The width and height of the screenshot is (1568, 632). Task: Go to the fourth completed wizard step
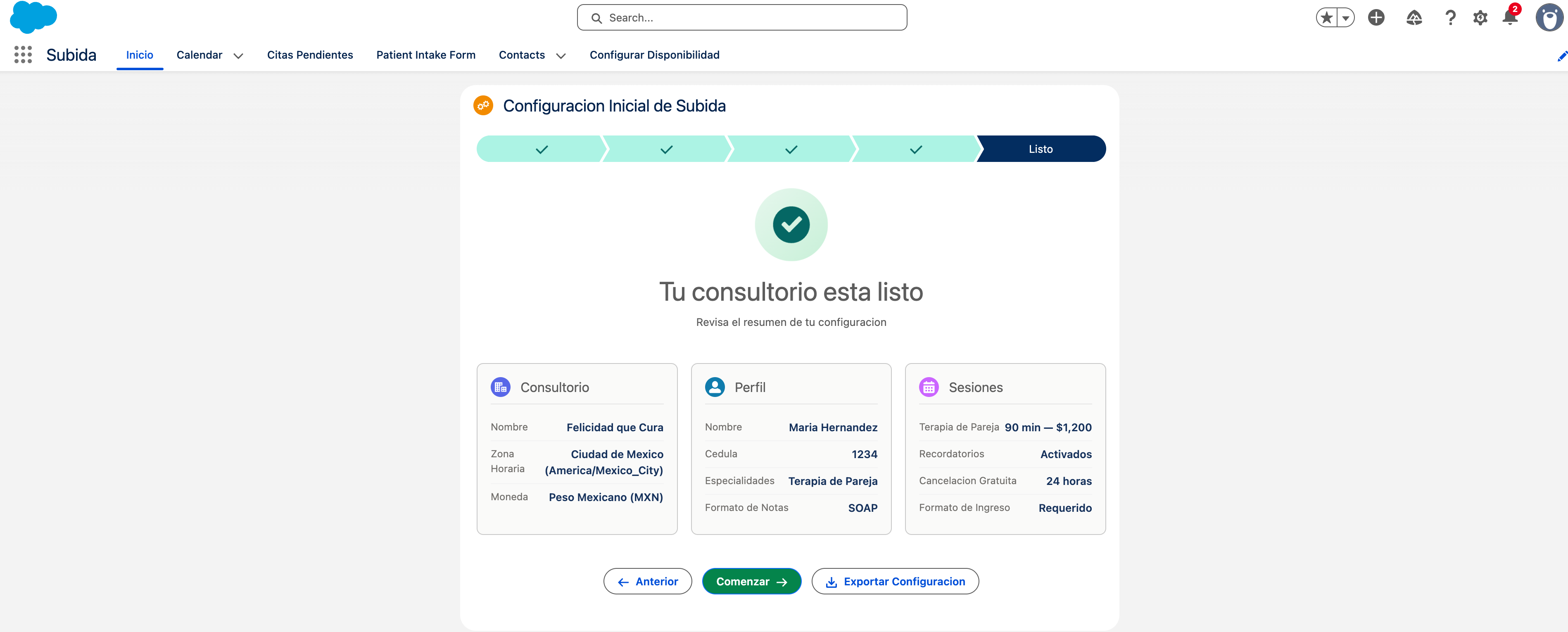tap(916, 149)
